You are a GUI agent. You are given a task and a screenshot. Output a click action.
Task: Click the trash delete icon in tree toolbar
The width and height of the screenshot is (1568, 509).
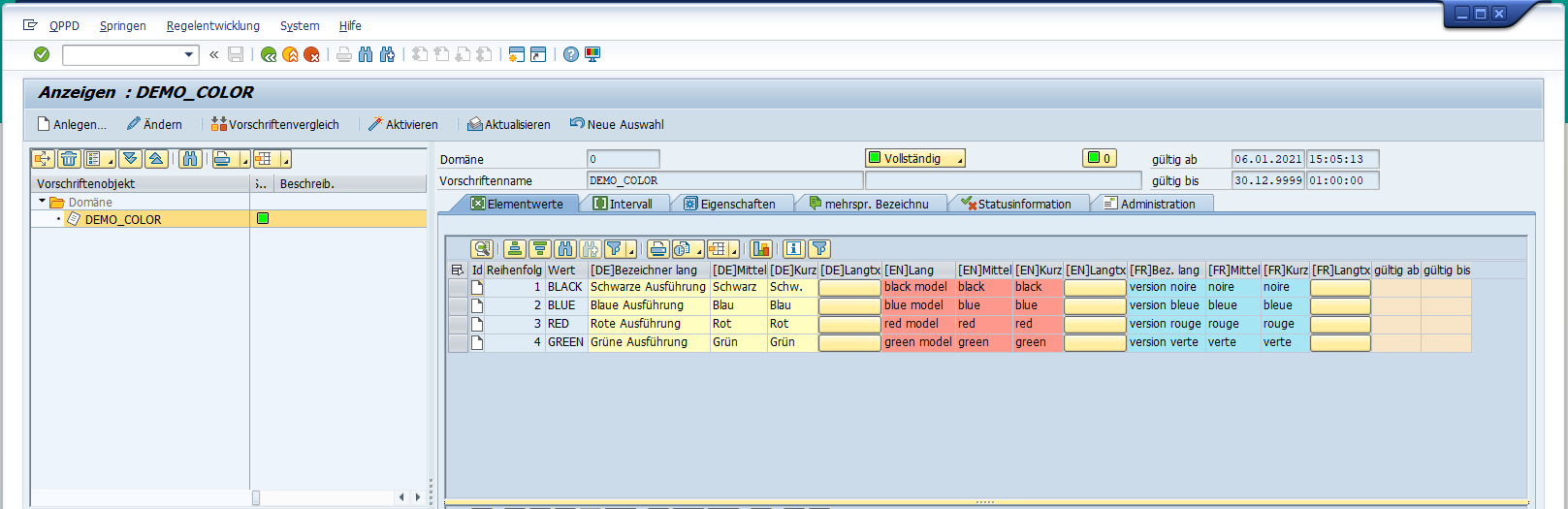pyautogui.click(x=69, y=159)
